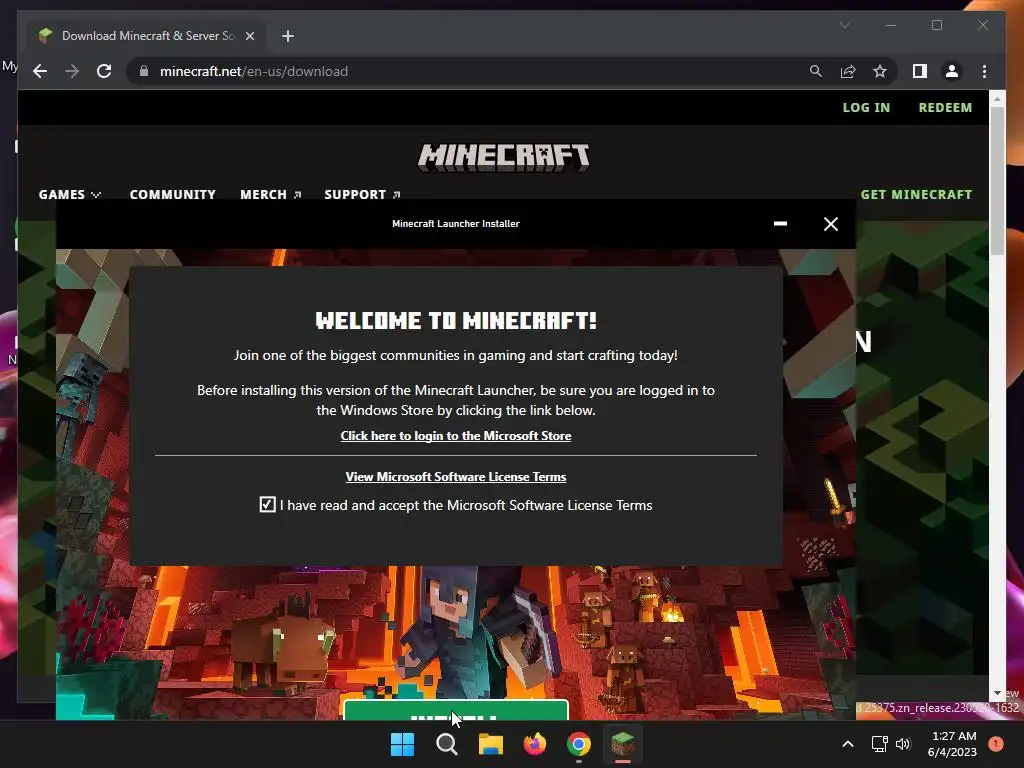Show hidden system tray icons
Screen dimensions: 1024x768
point(848,744)
